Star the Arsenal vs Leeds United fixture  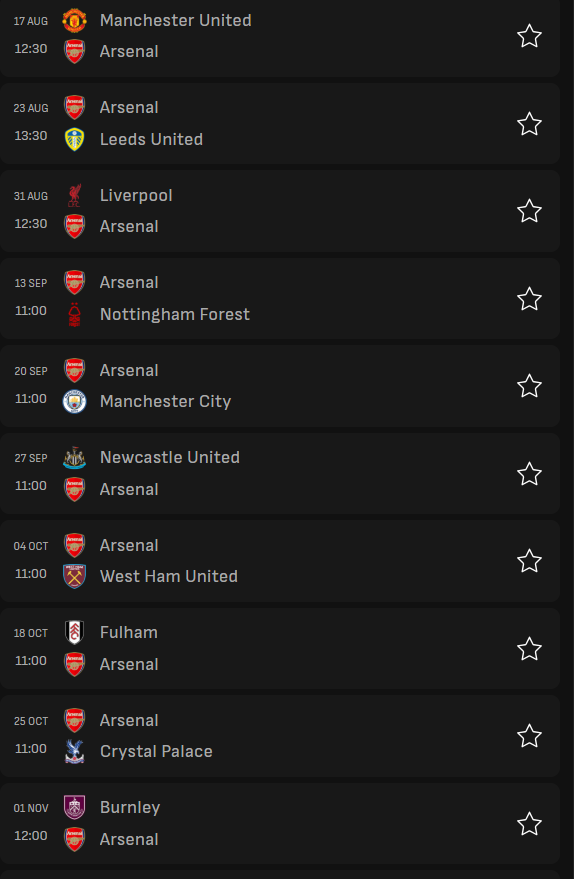tap(529, 123)
